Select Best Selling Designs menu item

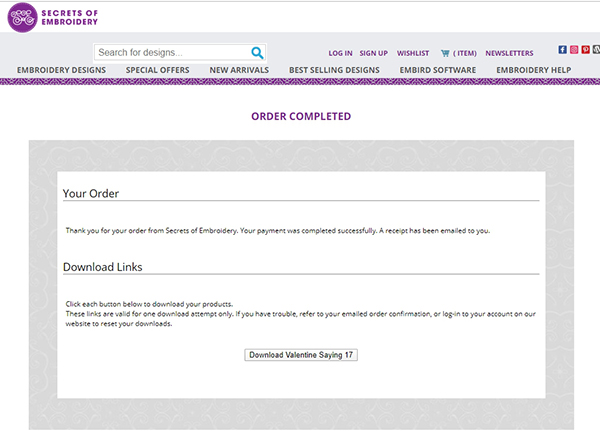coord(334,70)
